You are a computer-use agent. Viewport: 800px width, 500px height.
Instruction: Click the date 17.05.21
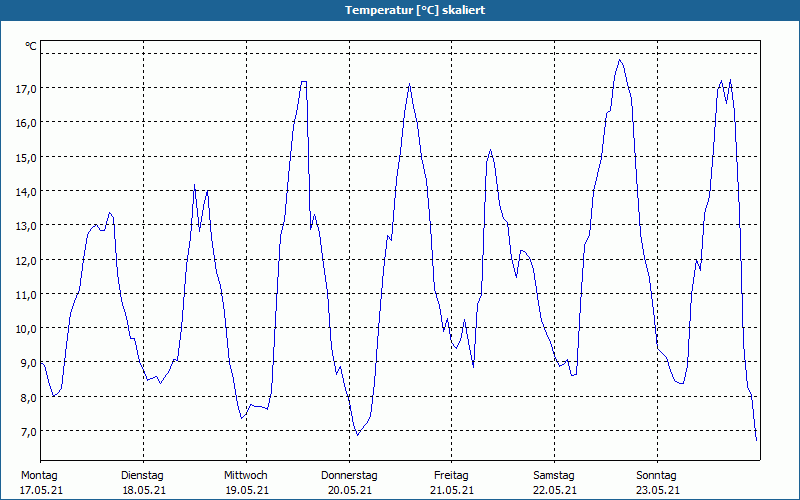point(41,490)
